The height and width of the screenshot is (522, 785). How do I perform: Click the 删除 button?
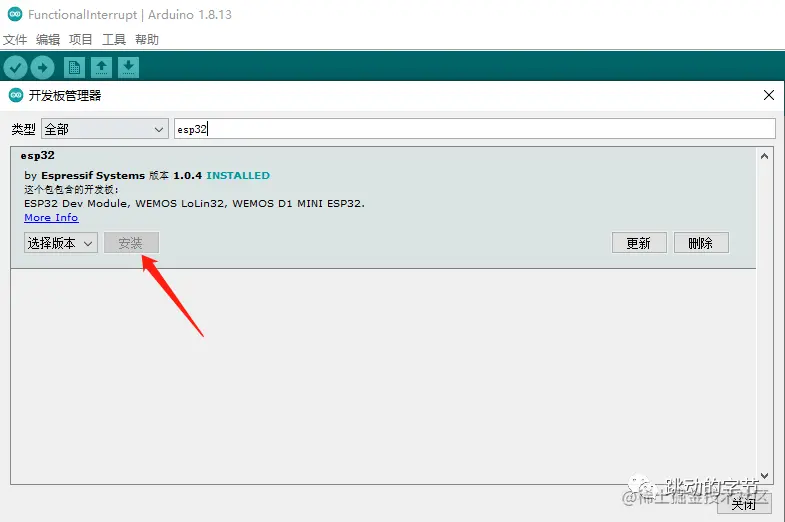(701, 243)
